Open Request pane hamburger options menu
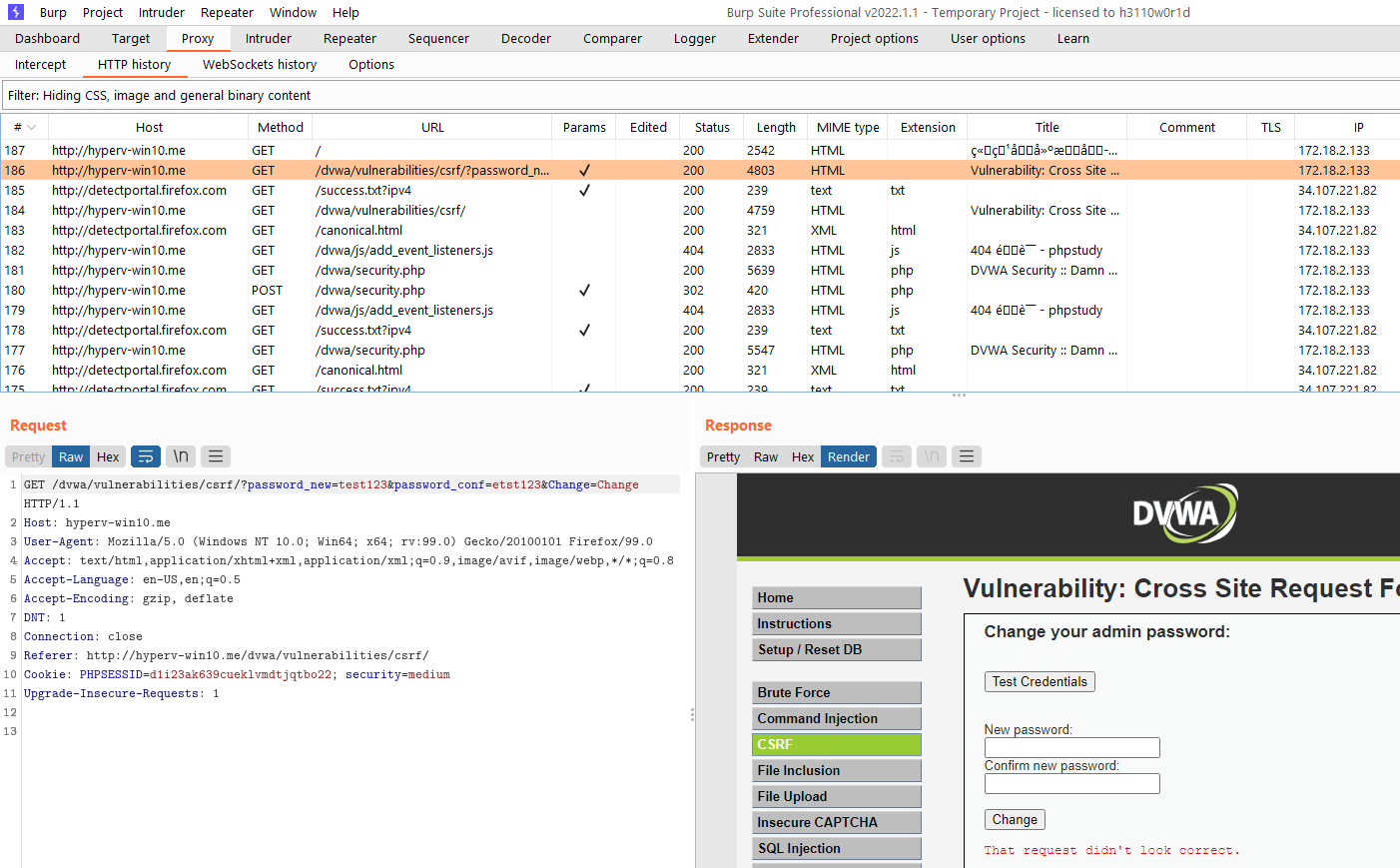This screenshot has height=868, width=1400. 216,456
